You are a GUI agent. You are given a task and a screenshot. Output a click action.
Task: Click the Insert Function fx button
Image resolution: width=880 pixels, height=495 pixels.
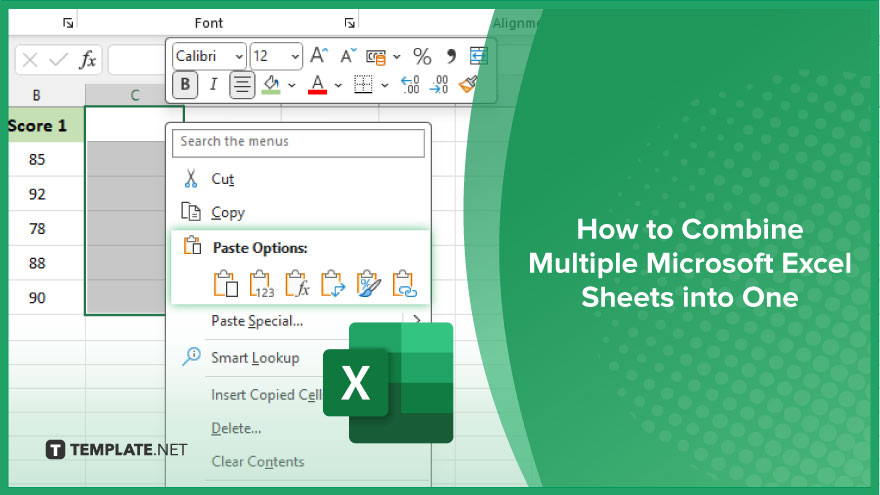coord(88,59)
